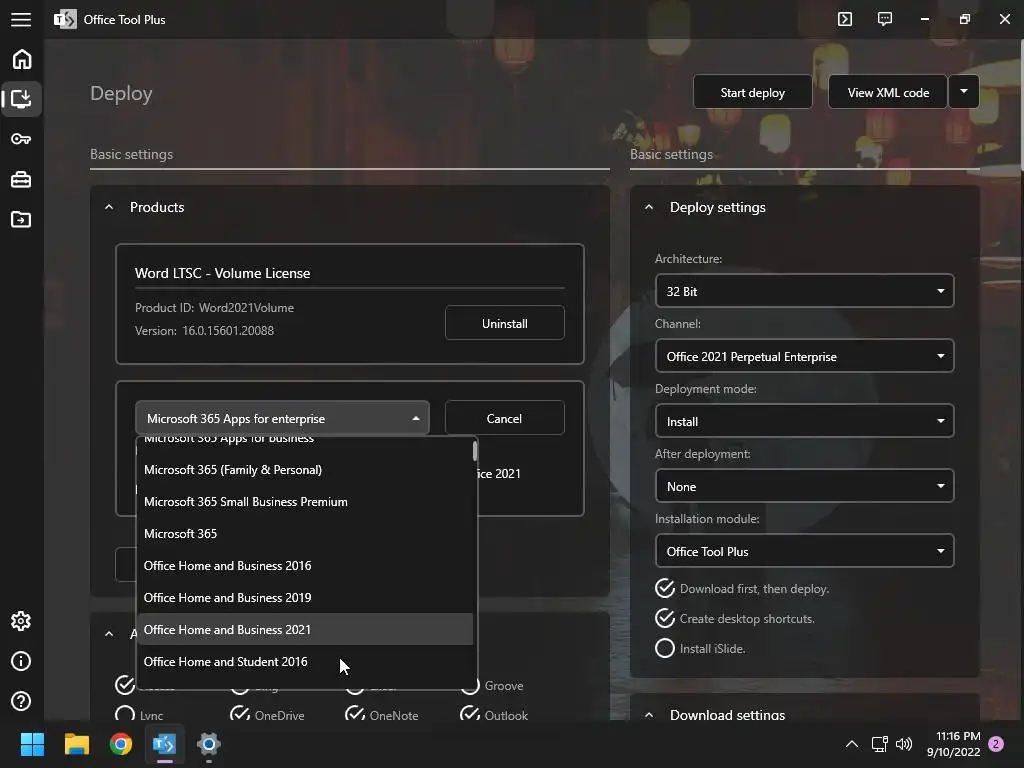Screen dimensions: 1024x768
Task: Open volume tray icon
Action: (904, 744)
